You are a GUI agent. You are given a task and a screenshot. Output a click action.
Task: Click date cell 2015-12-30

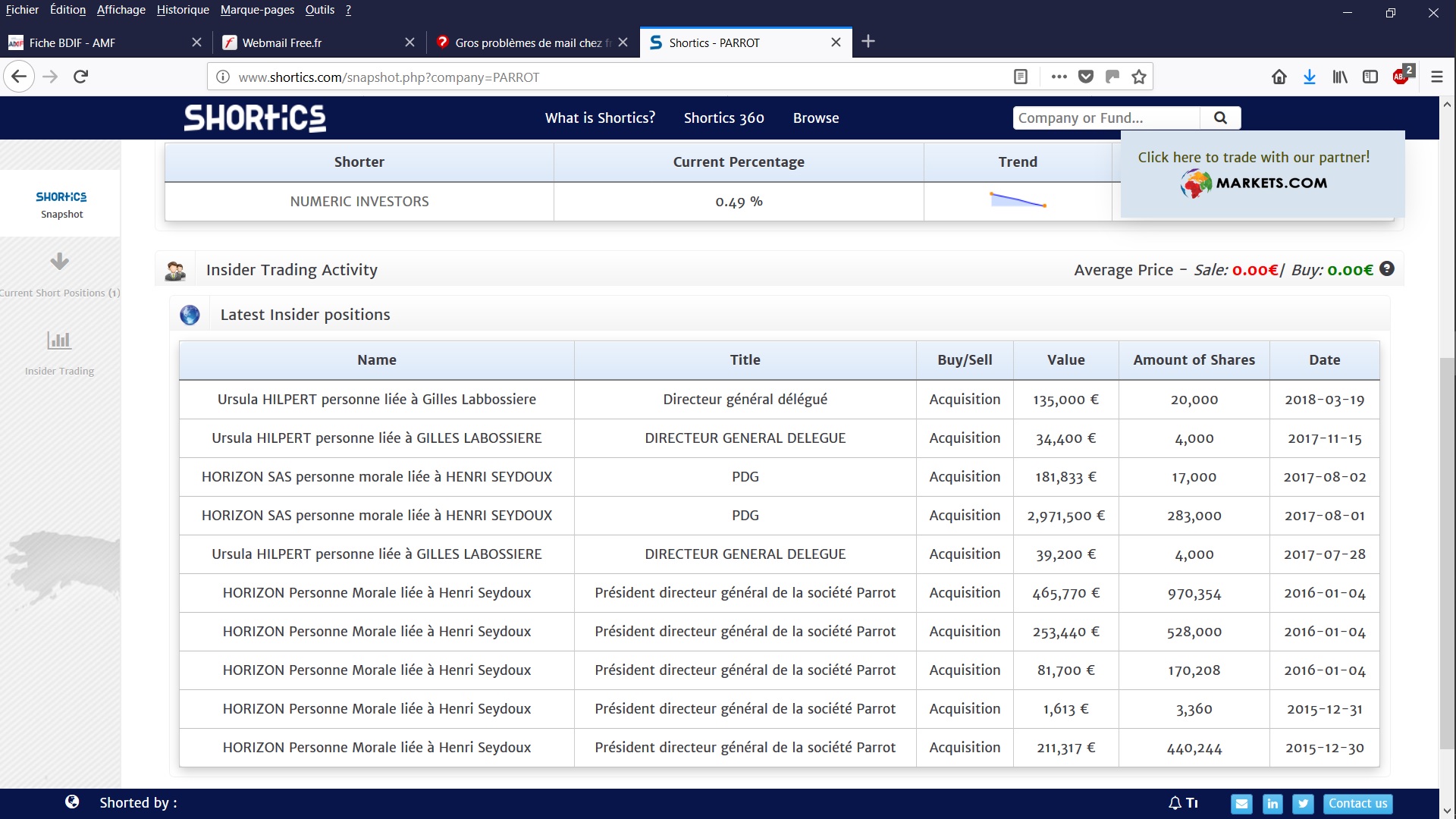point(1324,748)
